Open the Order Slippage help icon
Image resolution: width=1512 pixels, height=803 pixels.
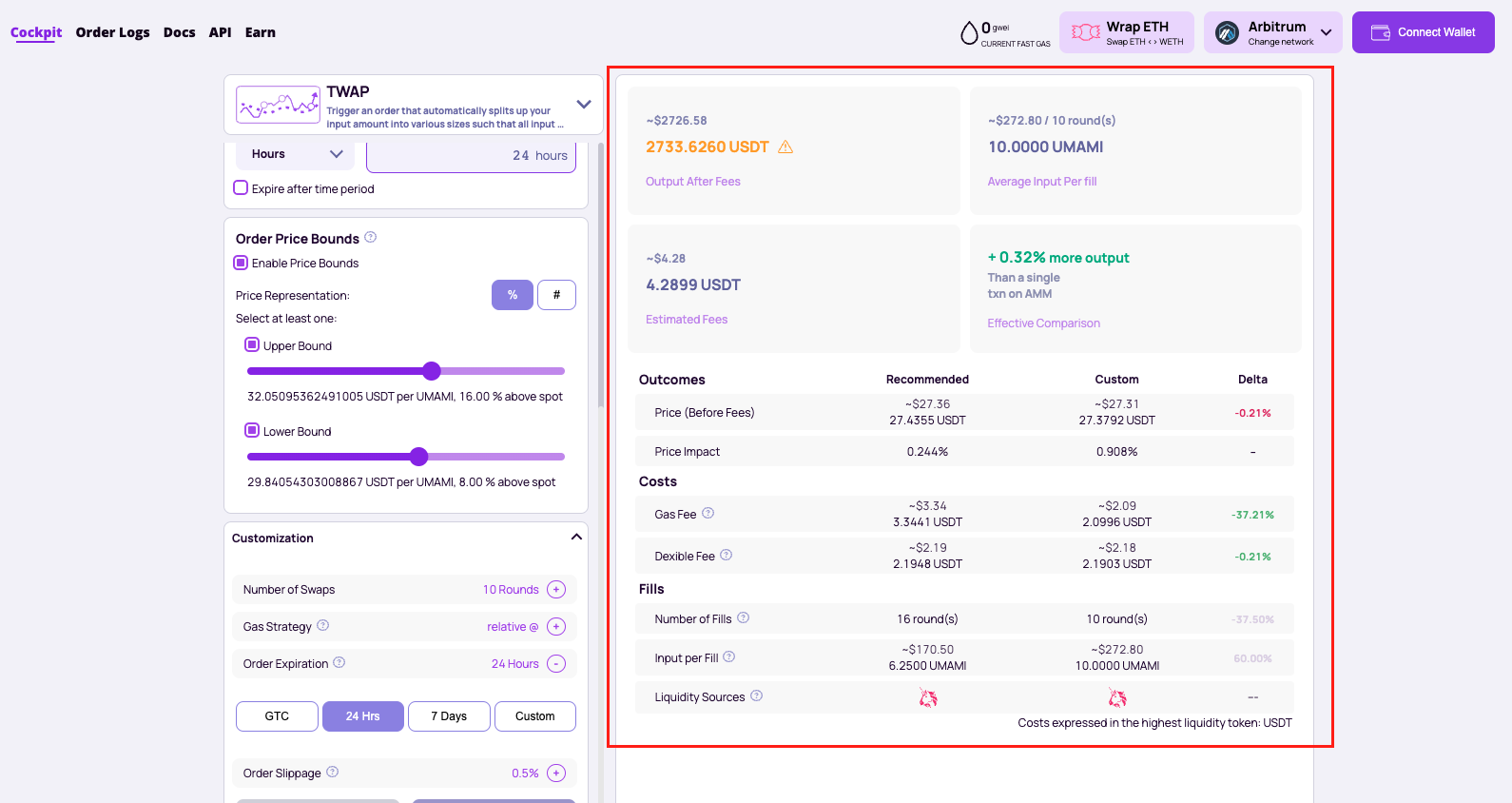333,772
